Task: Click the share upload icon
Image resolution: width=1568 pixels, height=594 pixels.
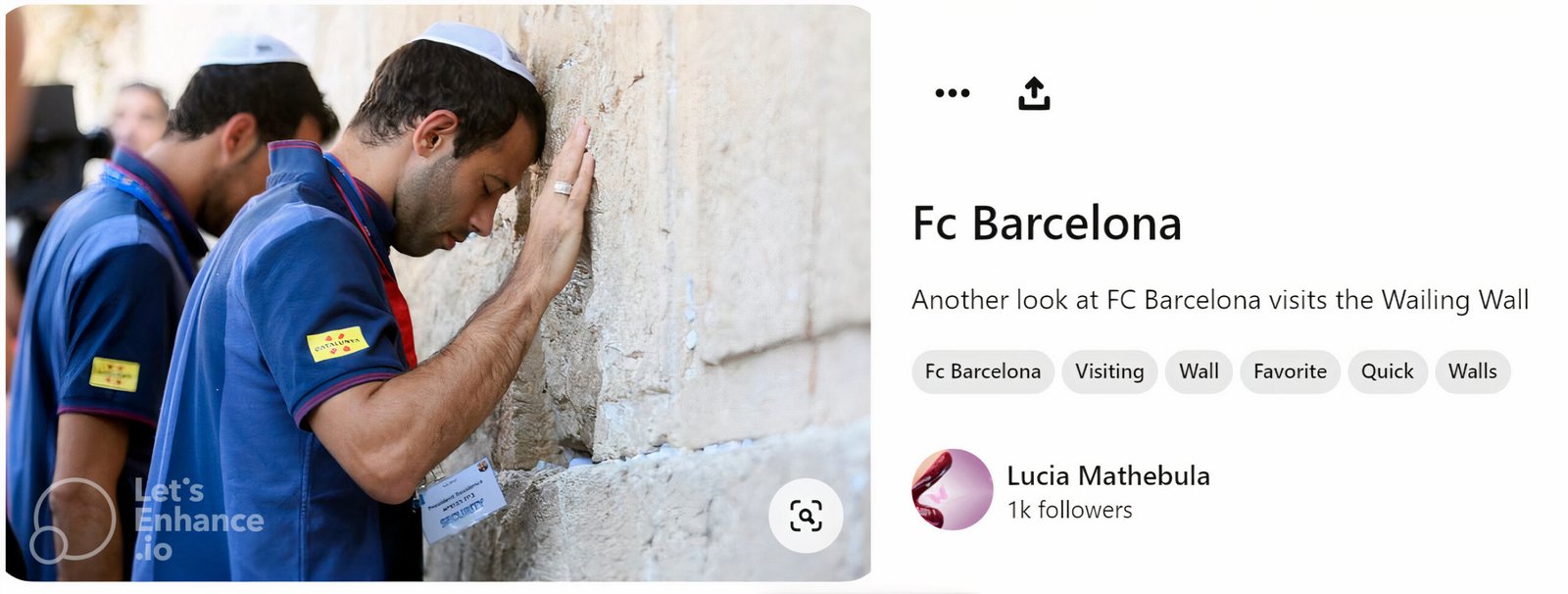Action: (1034, 93)
